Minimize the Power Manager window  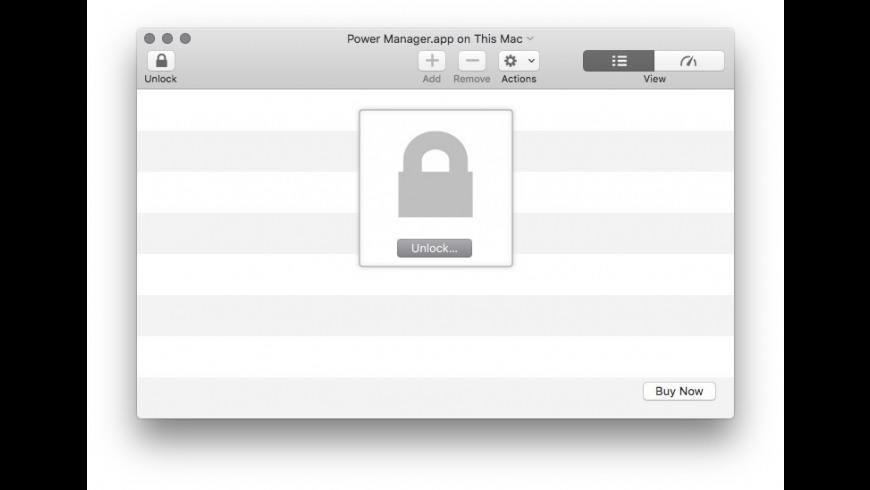click(167, 38)
